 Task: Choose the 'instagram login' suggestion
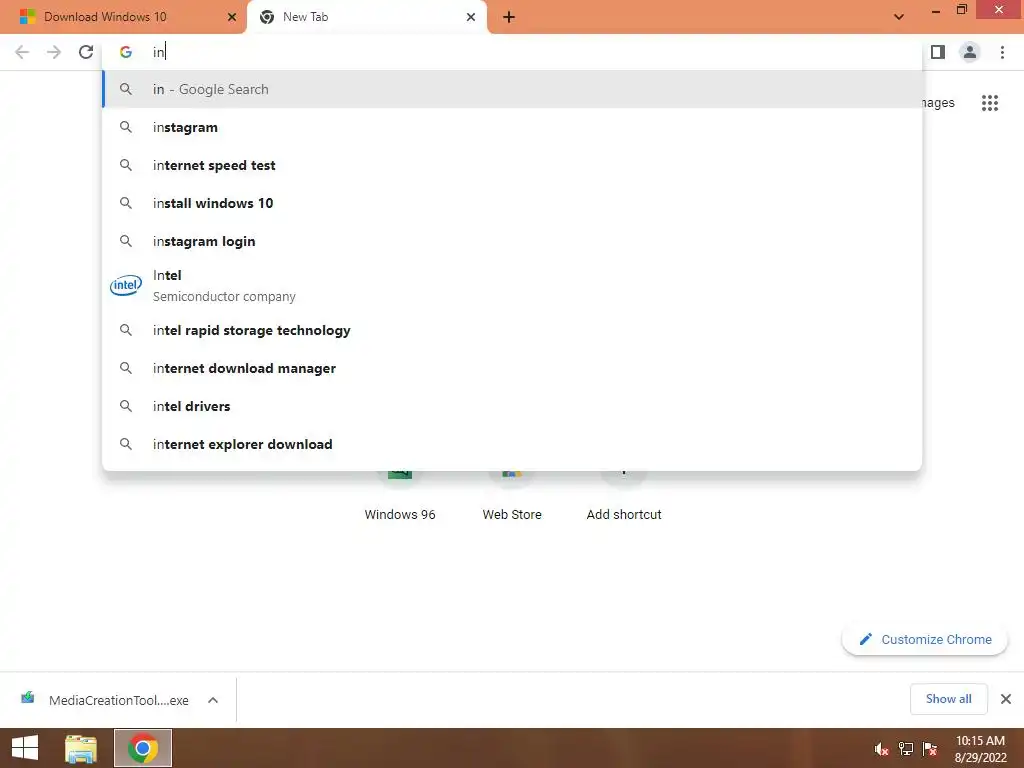coord(512,241)
